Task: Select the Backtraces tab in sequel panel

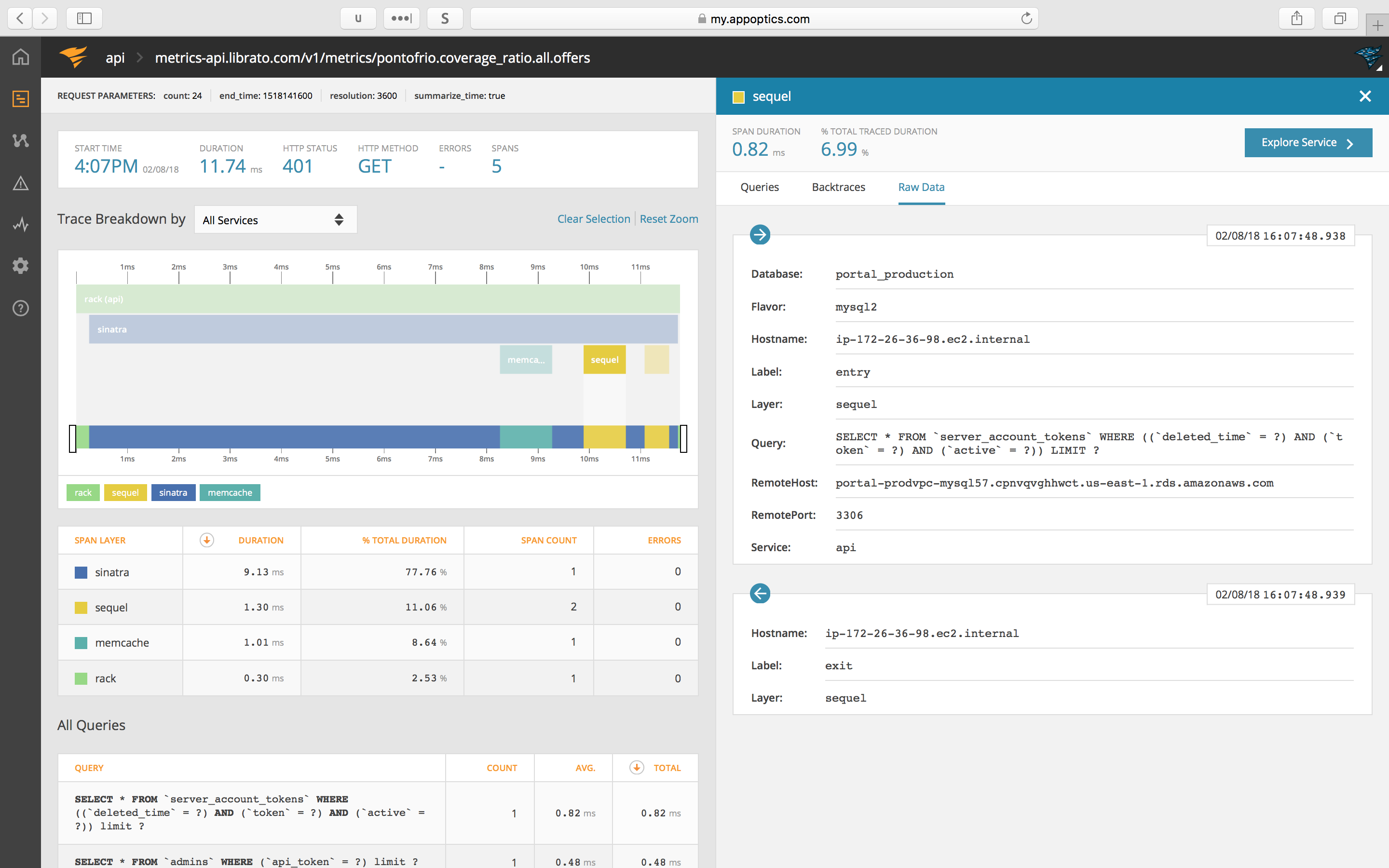Action: coord(838,187)
